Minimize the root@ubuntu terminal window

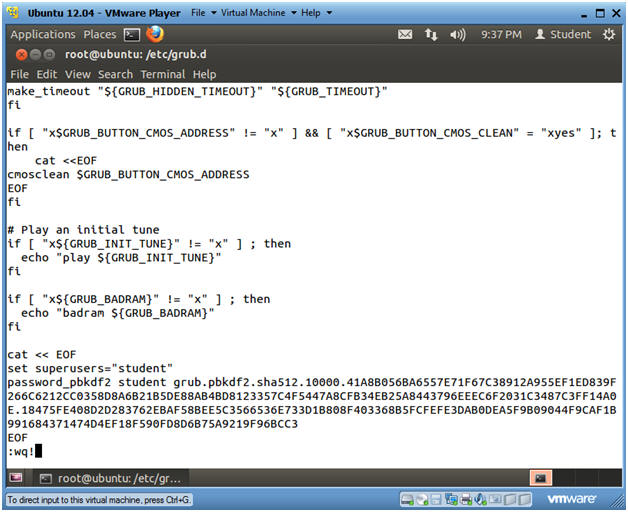pos(36,54)
